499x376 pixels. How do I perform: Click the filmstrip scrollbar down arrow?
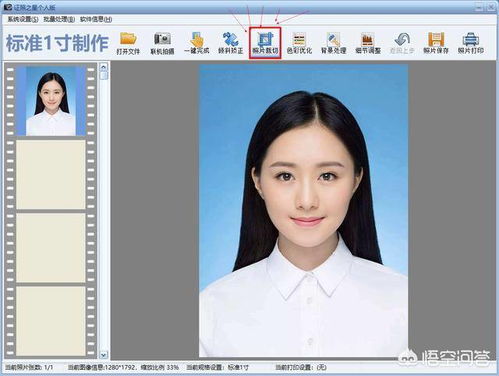(x=104, y=355)
